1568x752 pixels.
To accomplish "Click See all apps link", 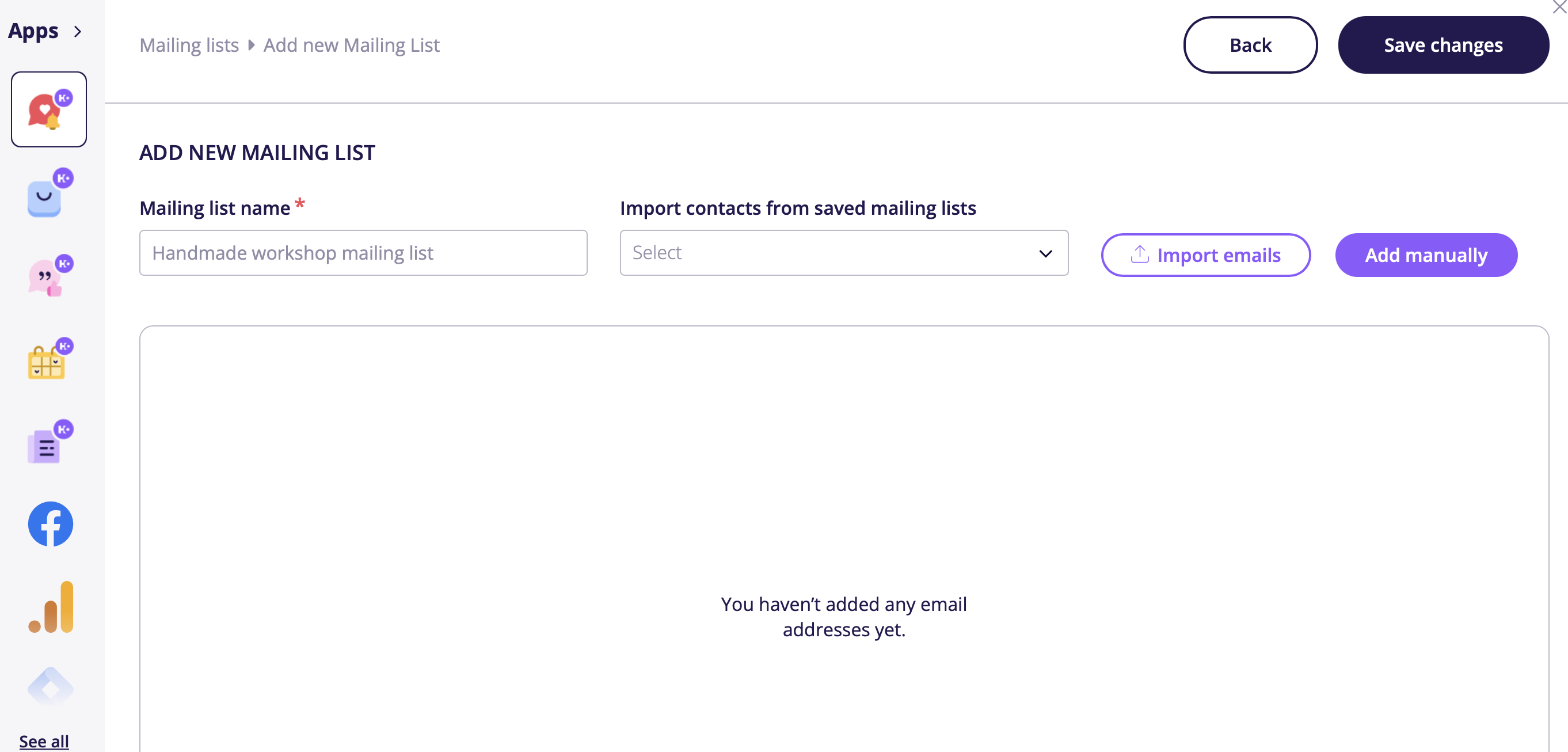I will (x=44, y=740).
